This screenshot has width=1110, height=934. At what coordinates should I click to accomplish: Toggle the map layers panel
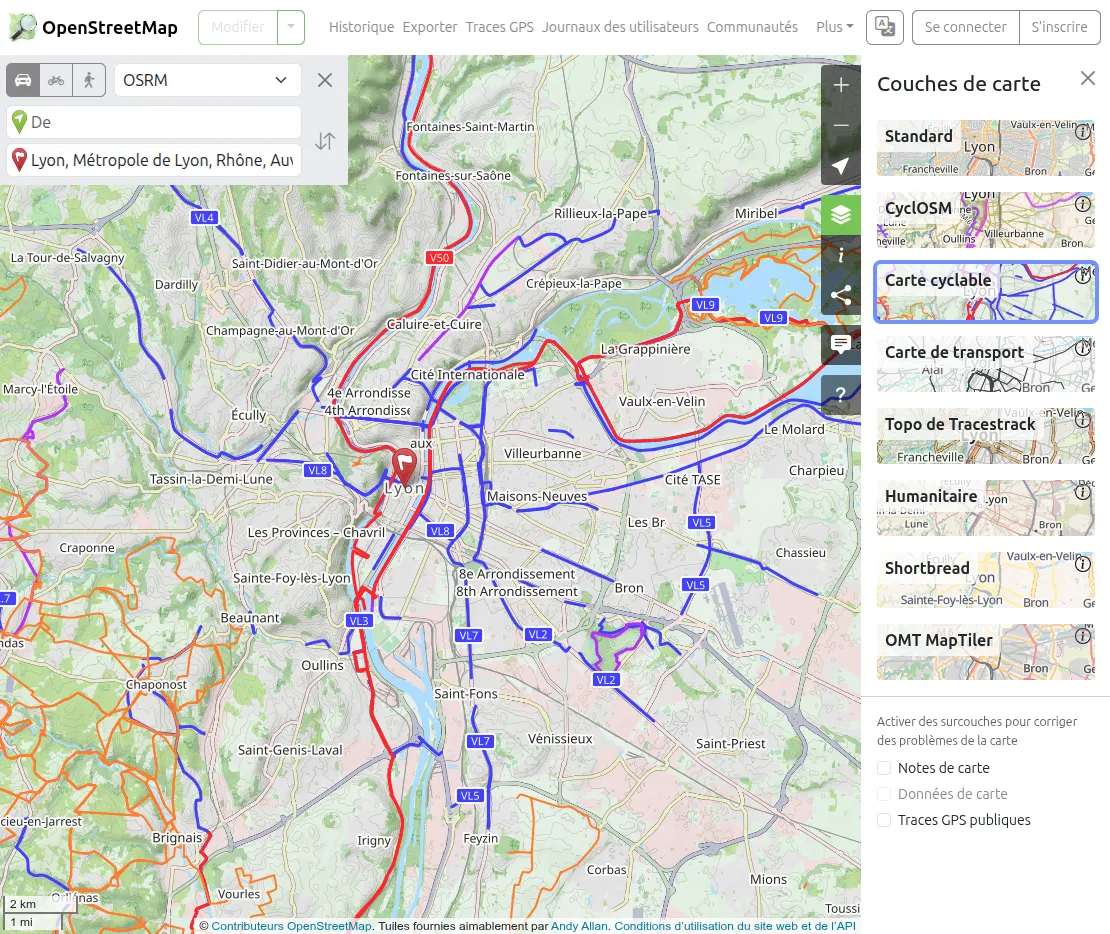(x=840, y=214)
